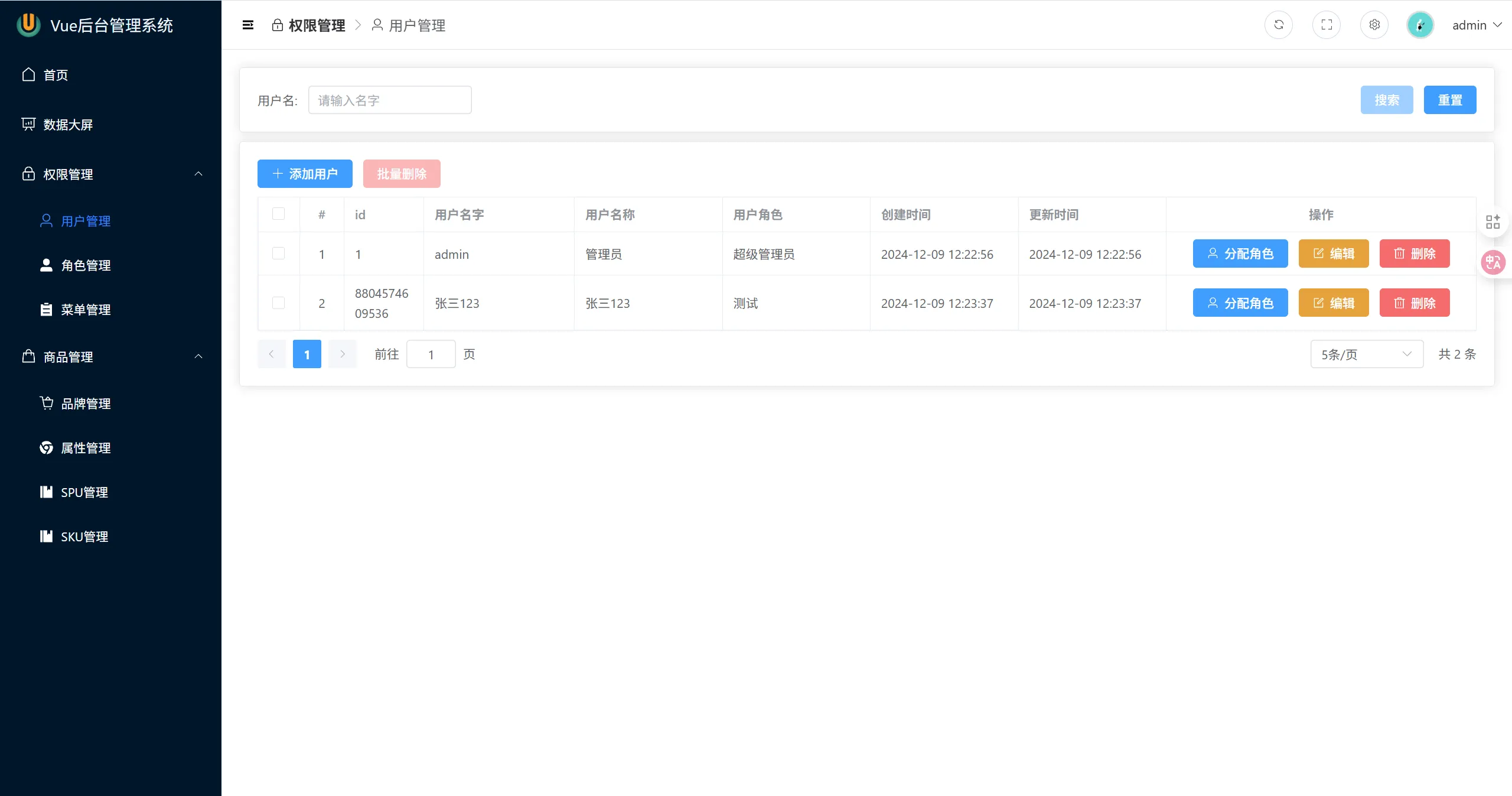Go to SPU管理 menu item
The image size is (1512, 796).
click(84, 492)
